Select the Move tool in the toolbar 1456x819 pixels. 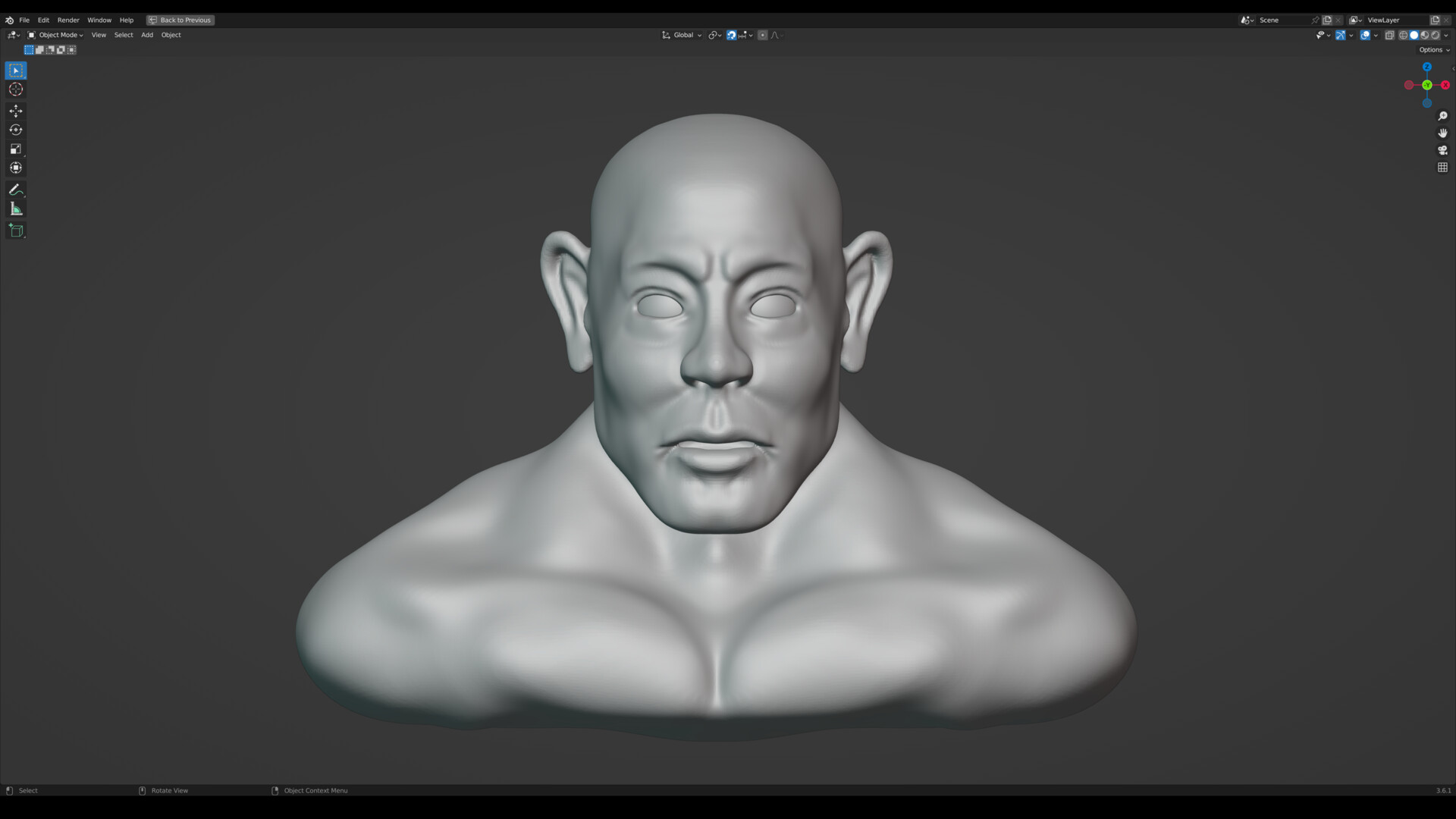click(15, 111)
